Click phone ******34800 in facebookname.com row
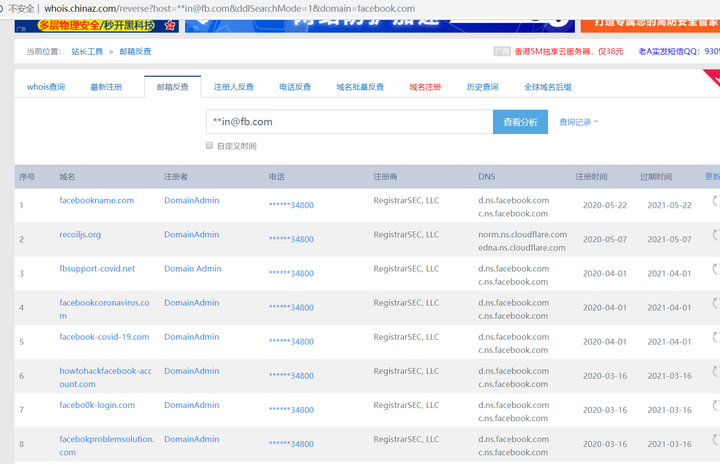 [292, 205]
